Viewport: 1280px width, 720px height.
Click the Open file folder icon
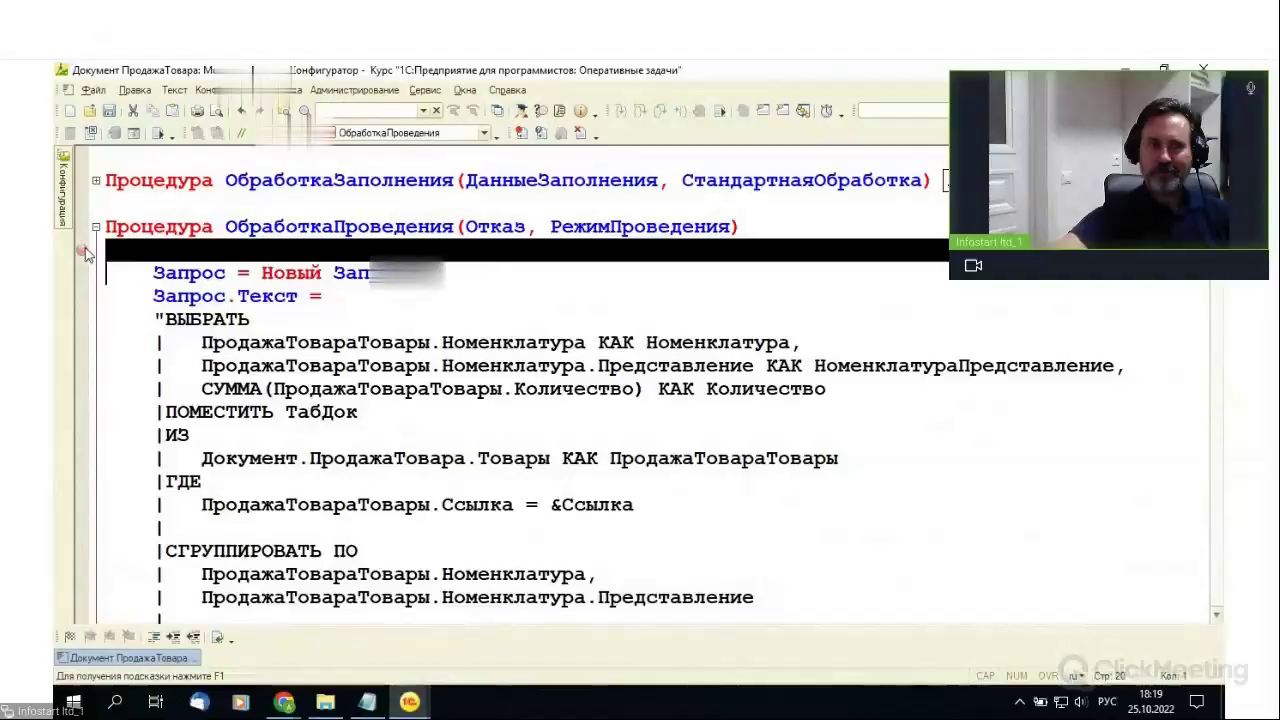coord(89,111)
